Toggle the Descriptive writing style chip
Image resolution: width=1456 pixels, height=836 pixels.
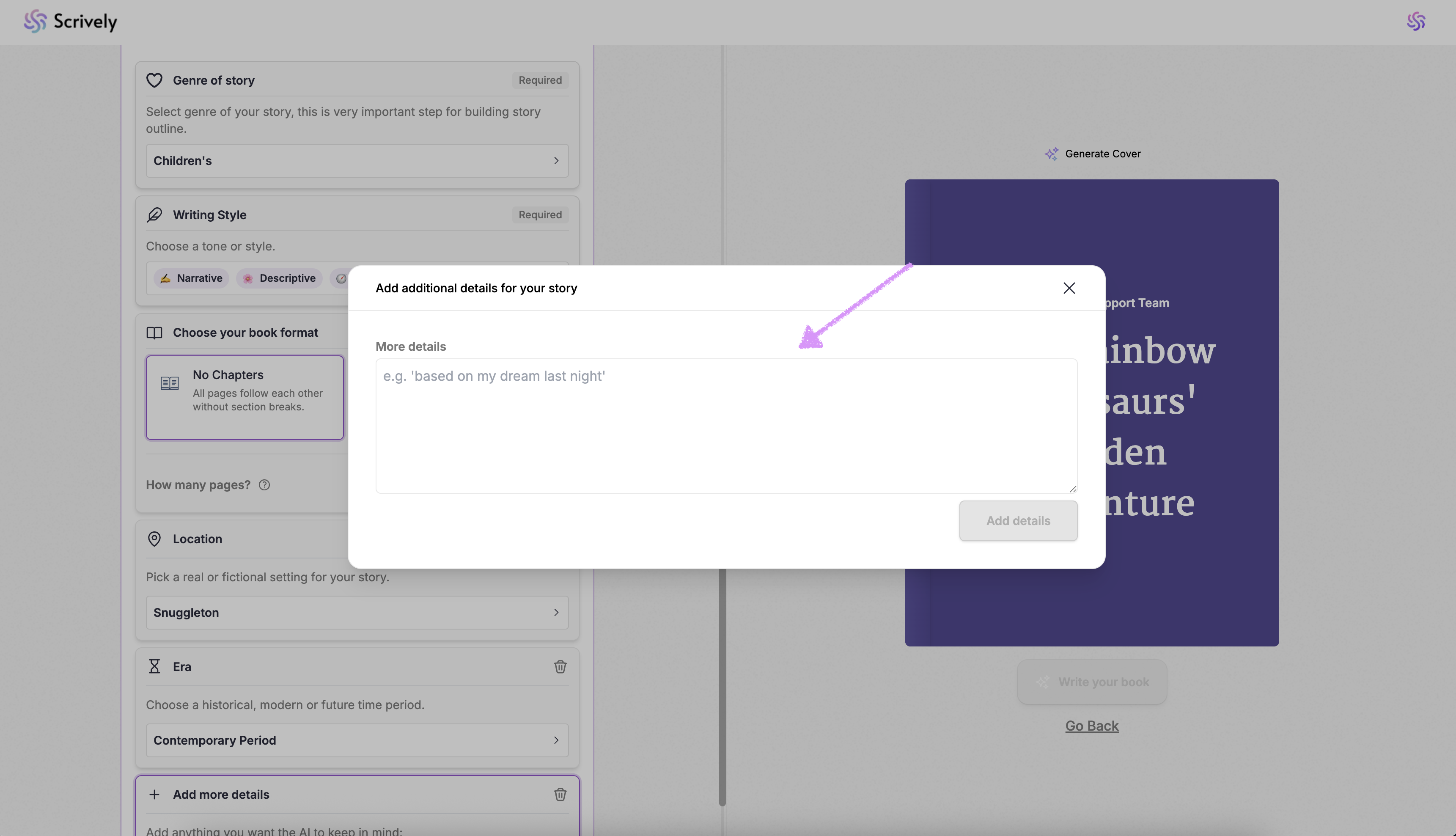click(x=280, y=278)
